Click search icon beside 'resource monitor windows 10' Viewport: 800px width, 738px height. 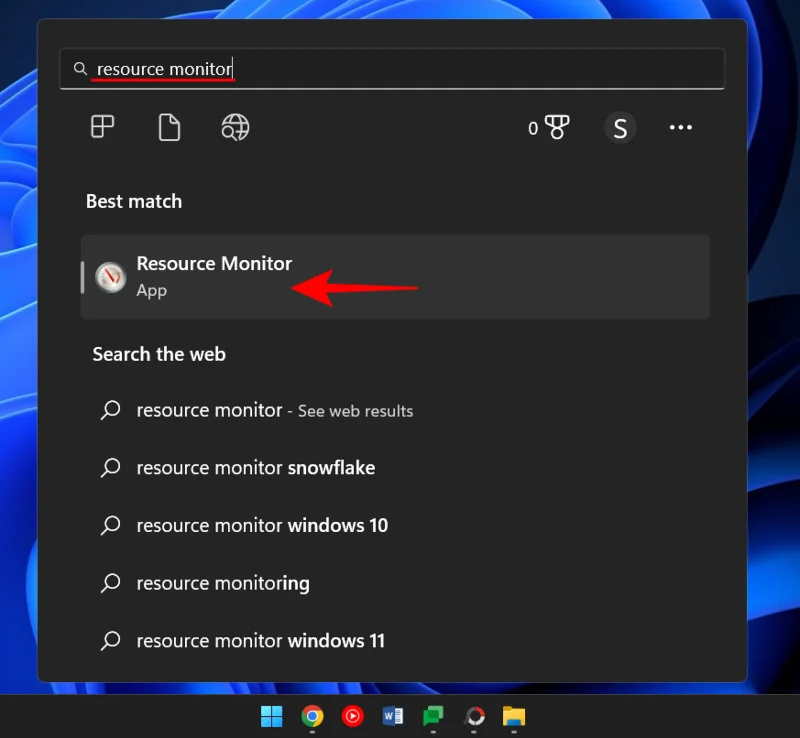pyautogui.click(x=110, y=525)
